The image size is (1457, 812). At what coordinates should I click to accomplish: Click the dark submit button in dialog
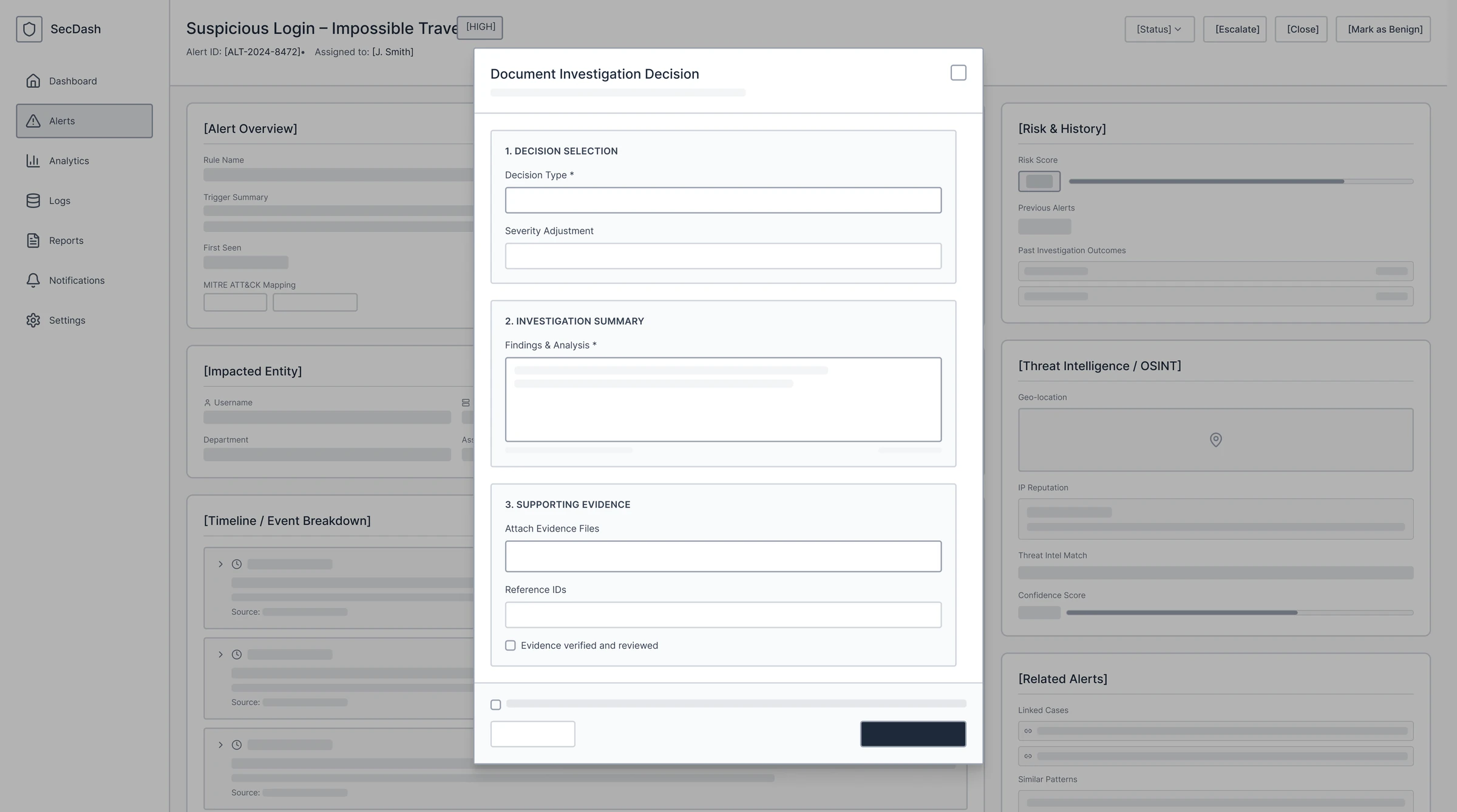[x=913, y=734]
